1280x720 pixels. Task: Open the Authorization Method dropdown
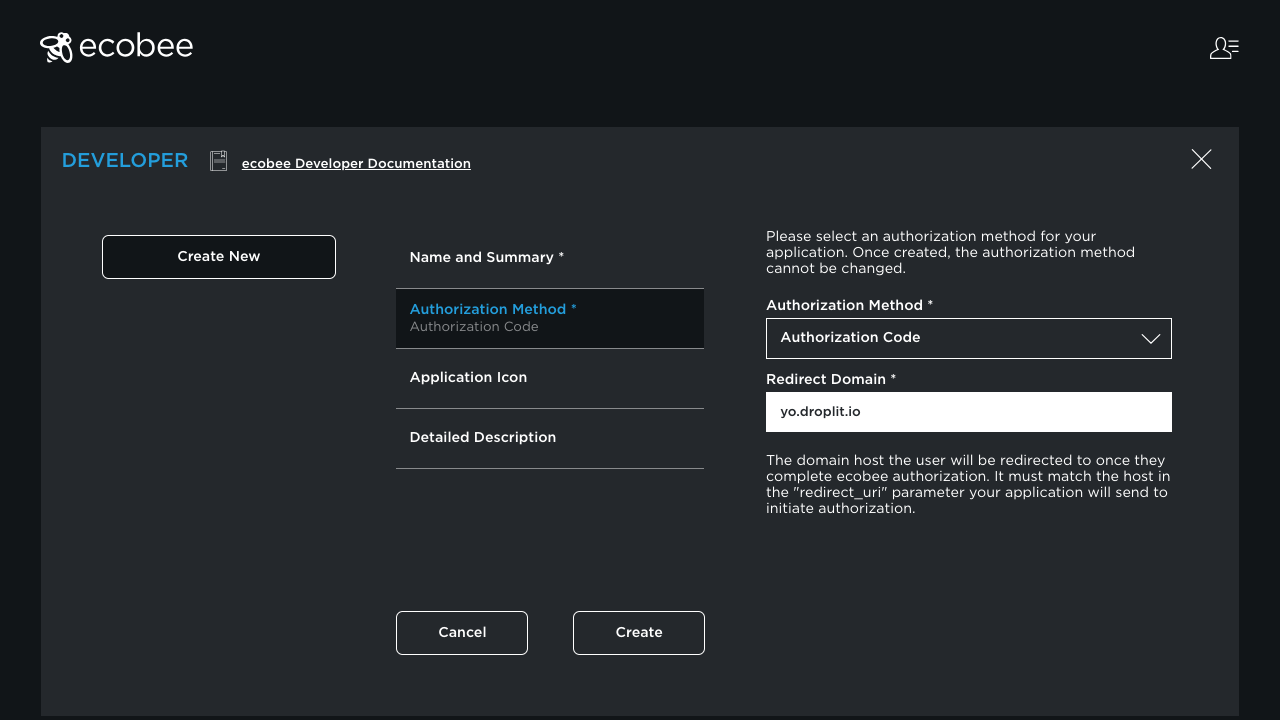click(969, 338)
